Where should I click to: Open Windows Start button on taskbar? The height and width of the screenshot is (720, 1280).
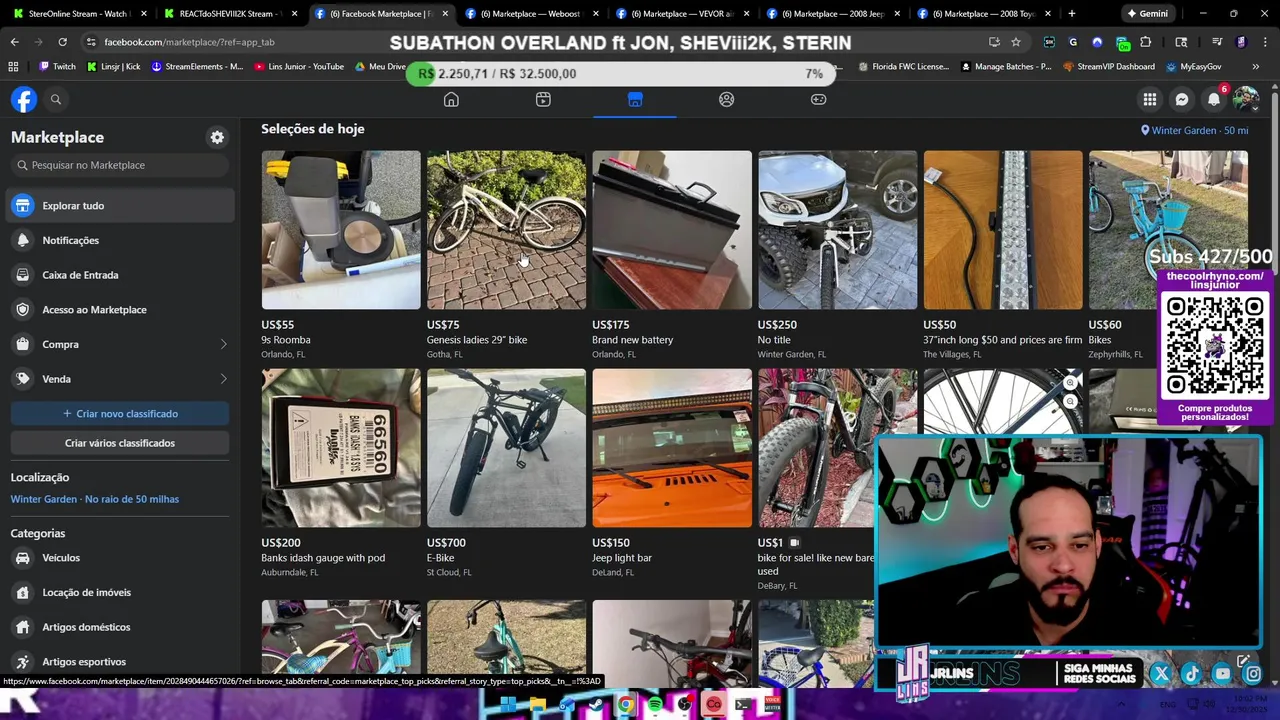coord(509,705)
